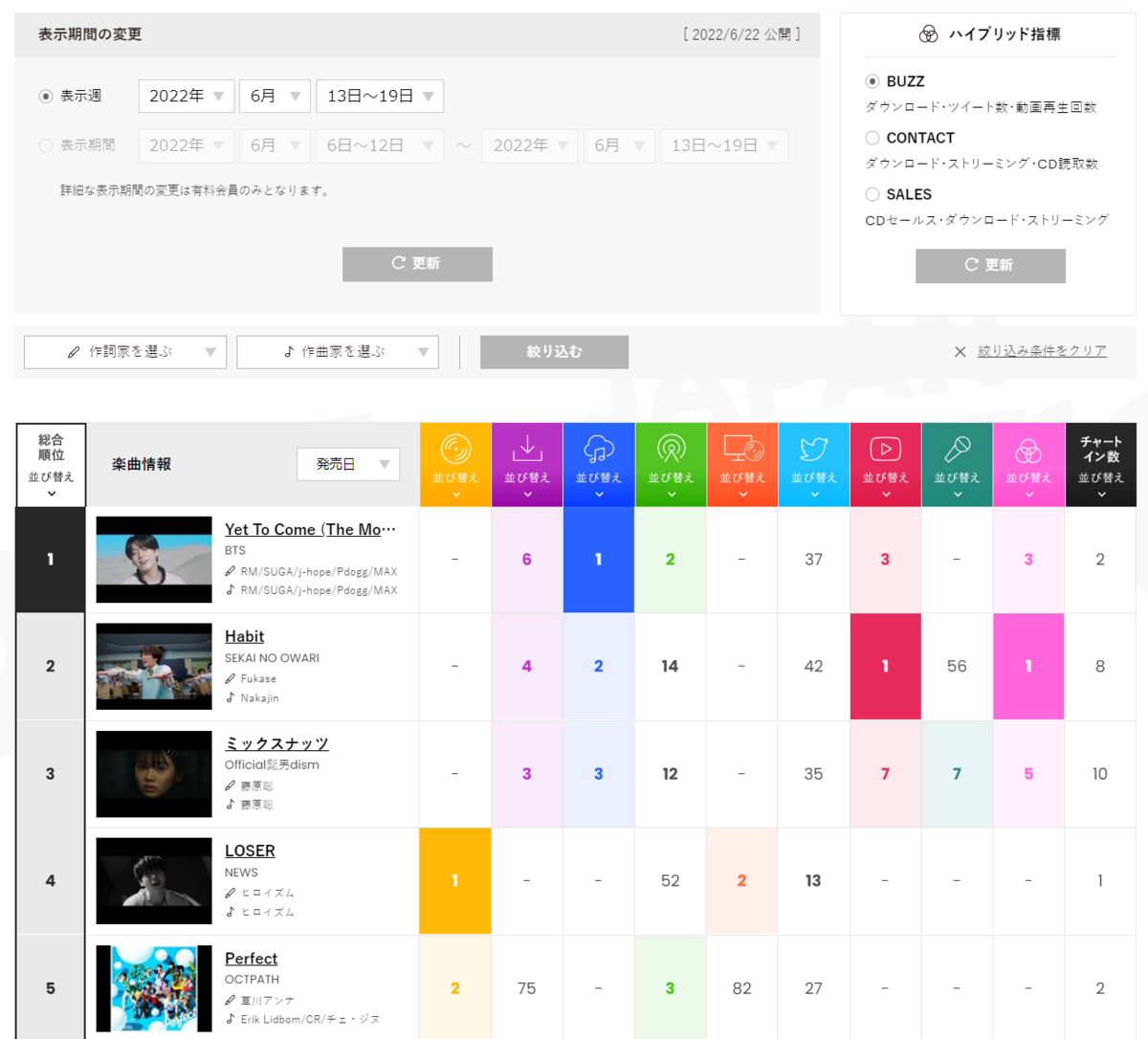Click blue streaming rank 1 cell for BTS
Viewport: 1148px width, 1039px height.
click(599, 560)
